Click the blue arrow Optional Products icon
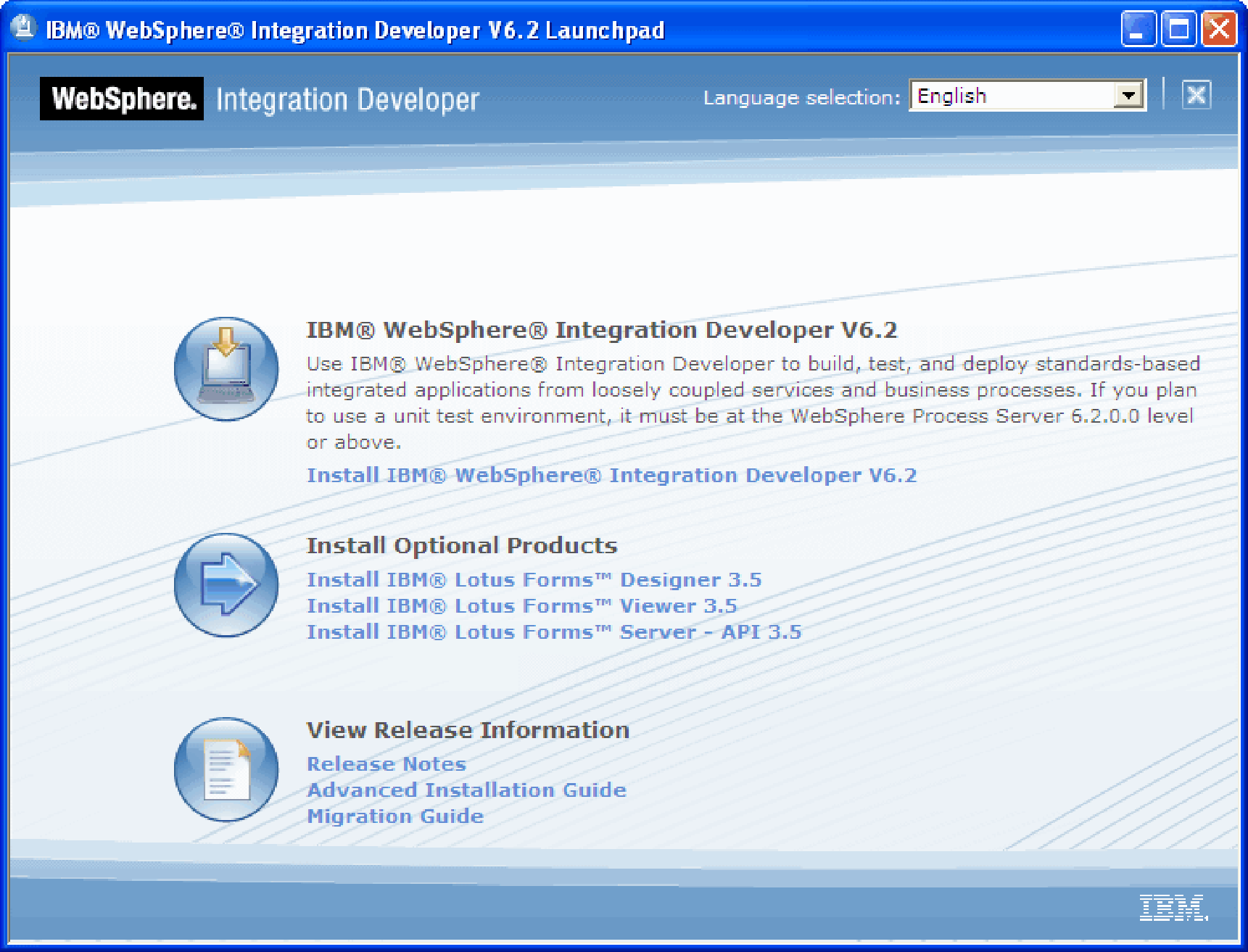1248x952 pixels. point(226,585)
